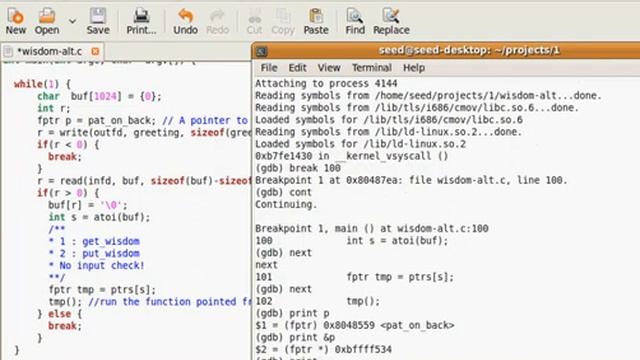The width and height of the screenshot is (640, 360).
Task: Open the terminal Edit menu
Action: click(x=298, y=68)
